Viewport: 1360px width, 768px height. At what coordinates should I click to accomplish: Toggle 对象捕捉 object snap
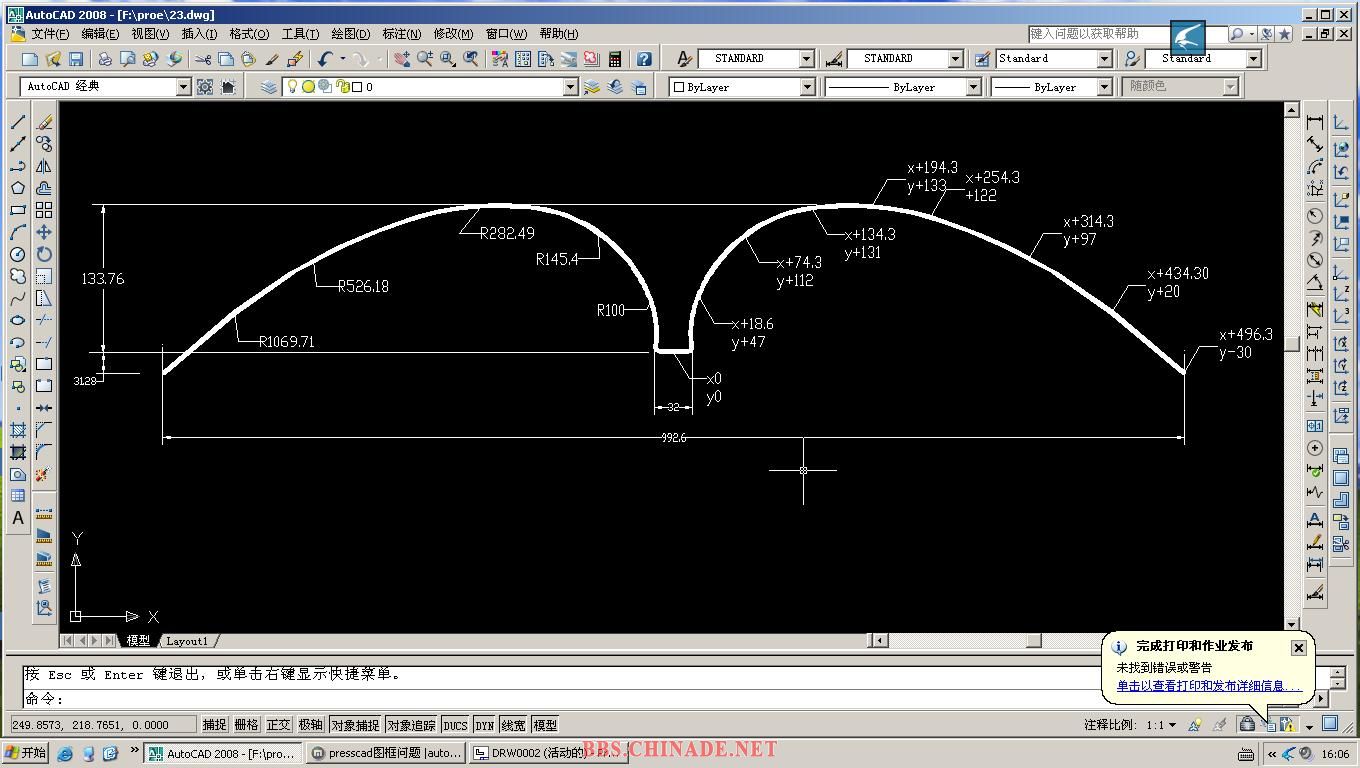point(355,725)
